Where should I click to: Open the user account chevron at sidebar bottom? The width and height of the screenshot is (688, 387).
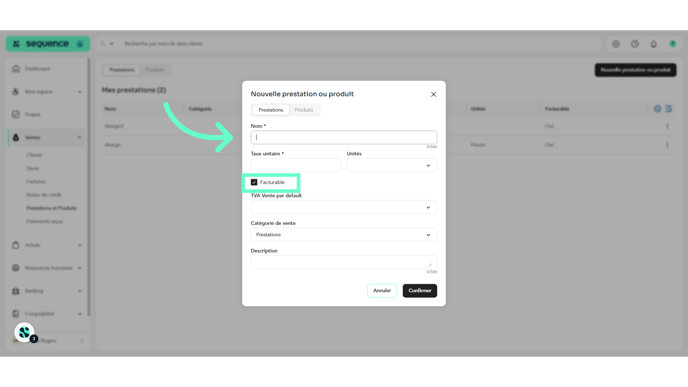tap(82, 341)
